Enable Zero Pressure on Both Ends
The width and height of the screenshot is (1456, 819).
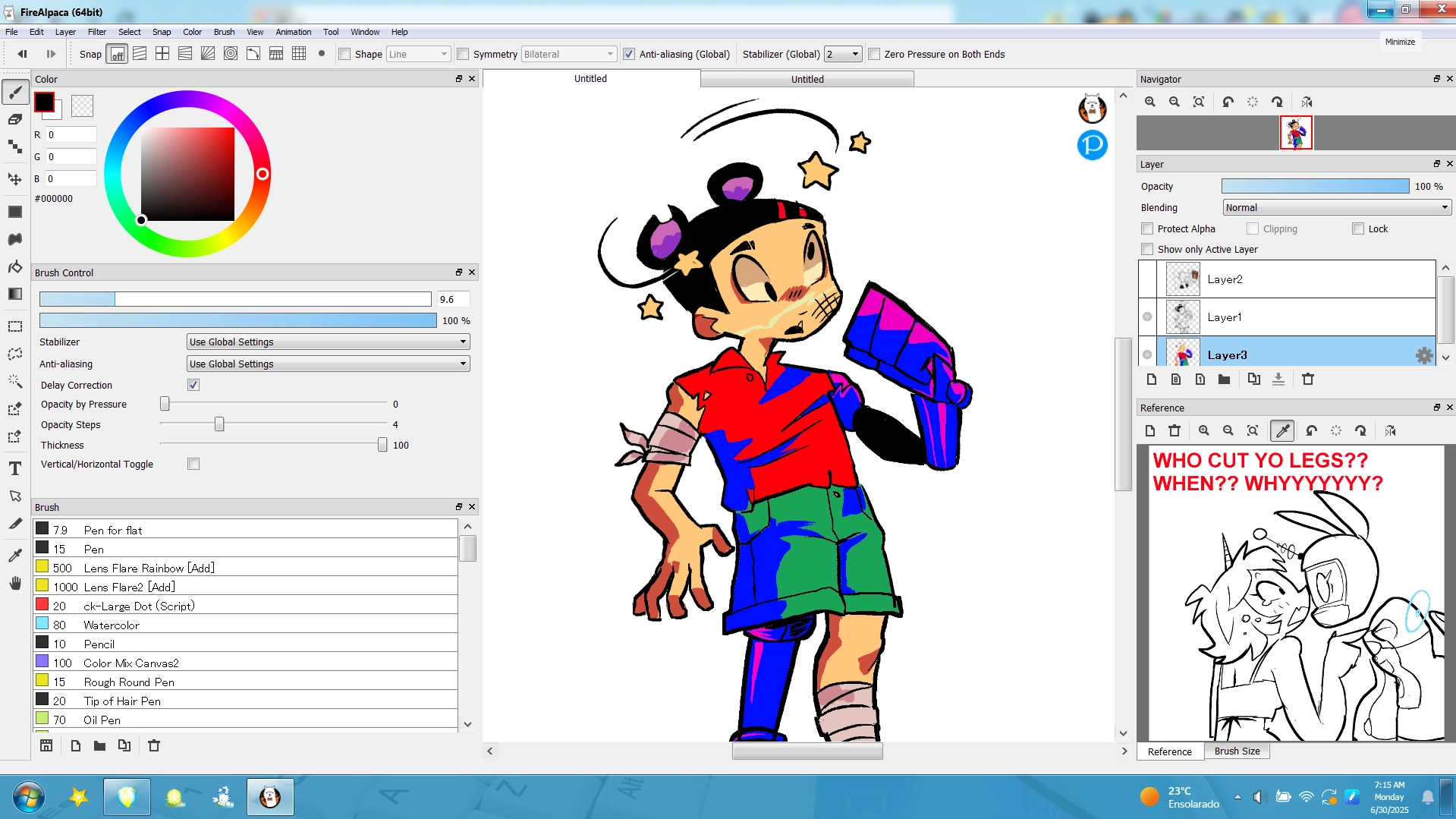pyautogui.click(x=874, y=54)
